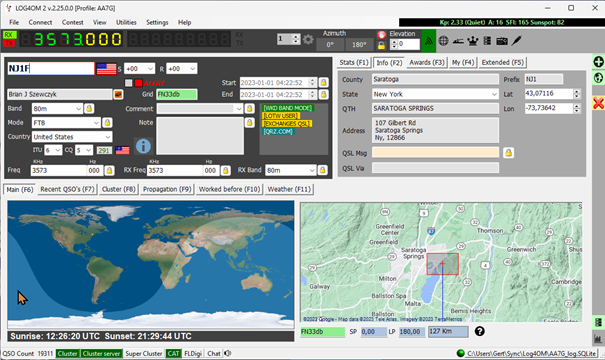This screenshot has width=605, height=360.
Task: Click the green database status indicator
Action: coord(460,353)
